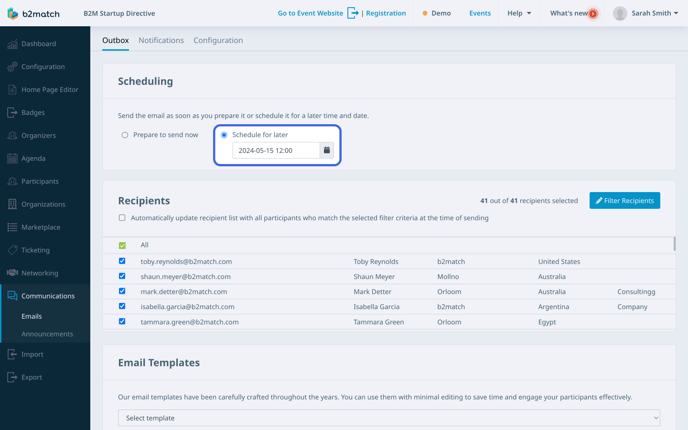Open Marketplace in the sidebar
688x430 pixels.
(41, 227)
